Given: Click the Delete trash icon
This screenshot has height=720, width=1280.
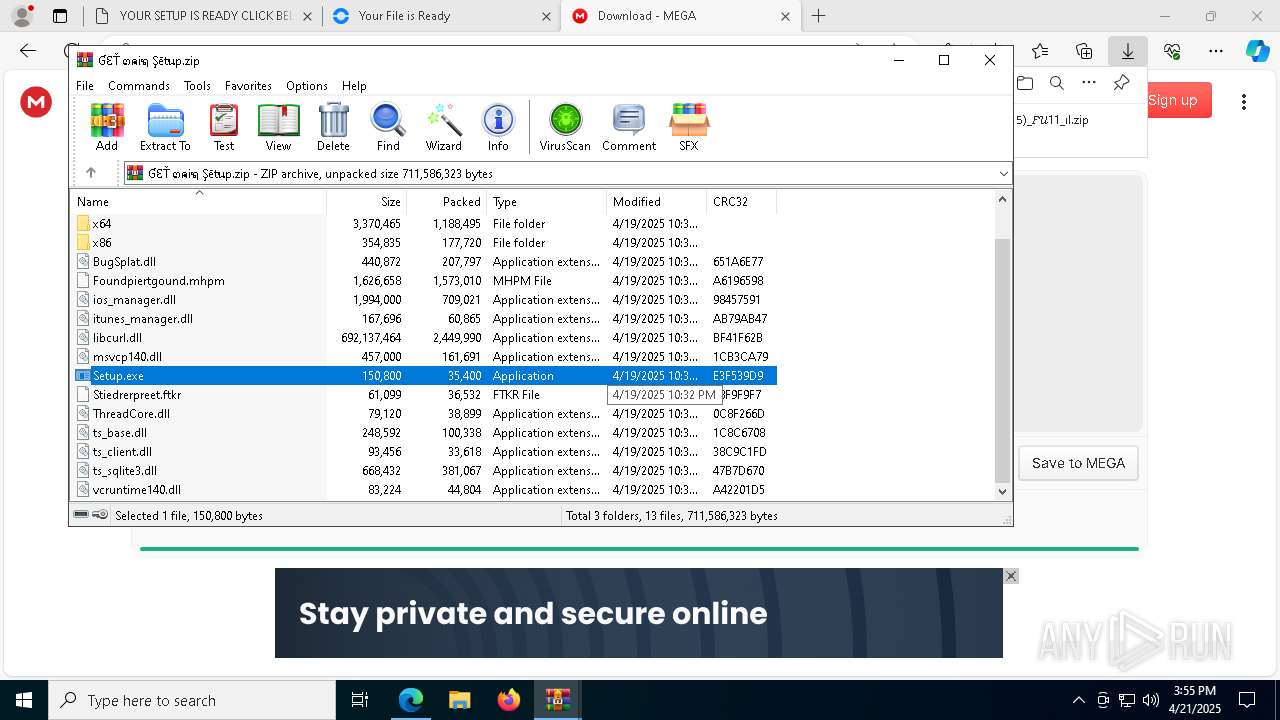Looking at the screenshot, I should tap(333, 127).
